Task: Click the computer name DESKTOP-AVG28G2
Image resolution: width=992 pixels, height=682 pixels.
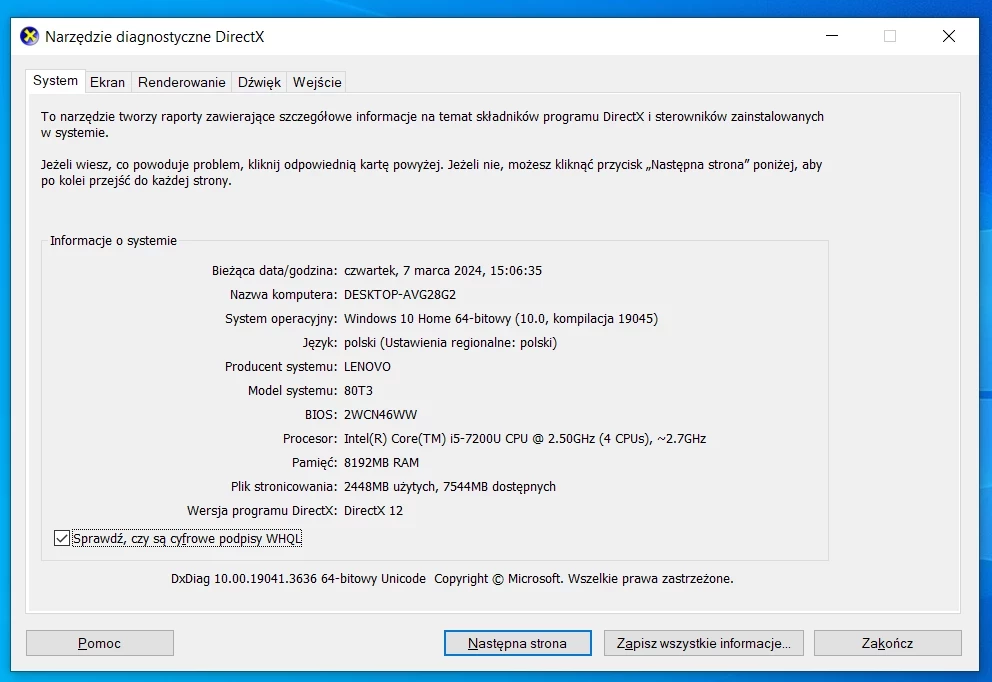Action: tap(400, 295)
